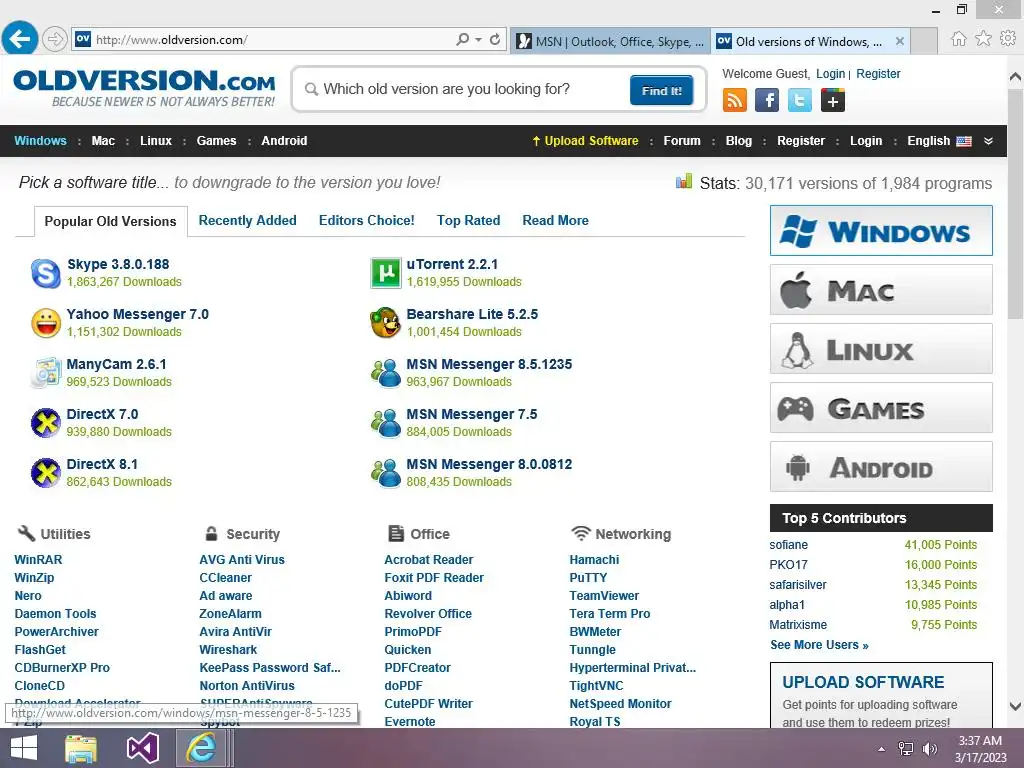Viewport: 1024px width, 768px height.
Task: Open a new blank browser tab
Action: 924,42
